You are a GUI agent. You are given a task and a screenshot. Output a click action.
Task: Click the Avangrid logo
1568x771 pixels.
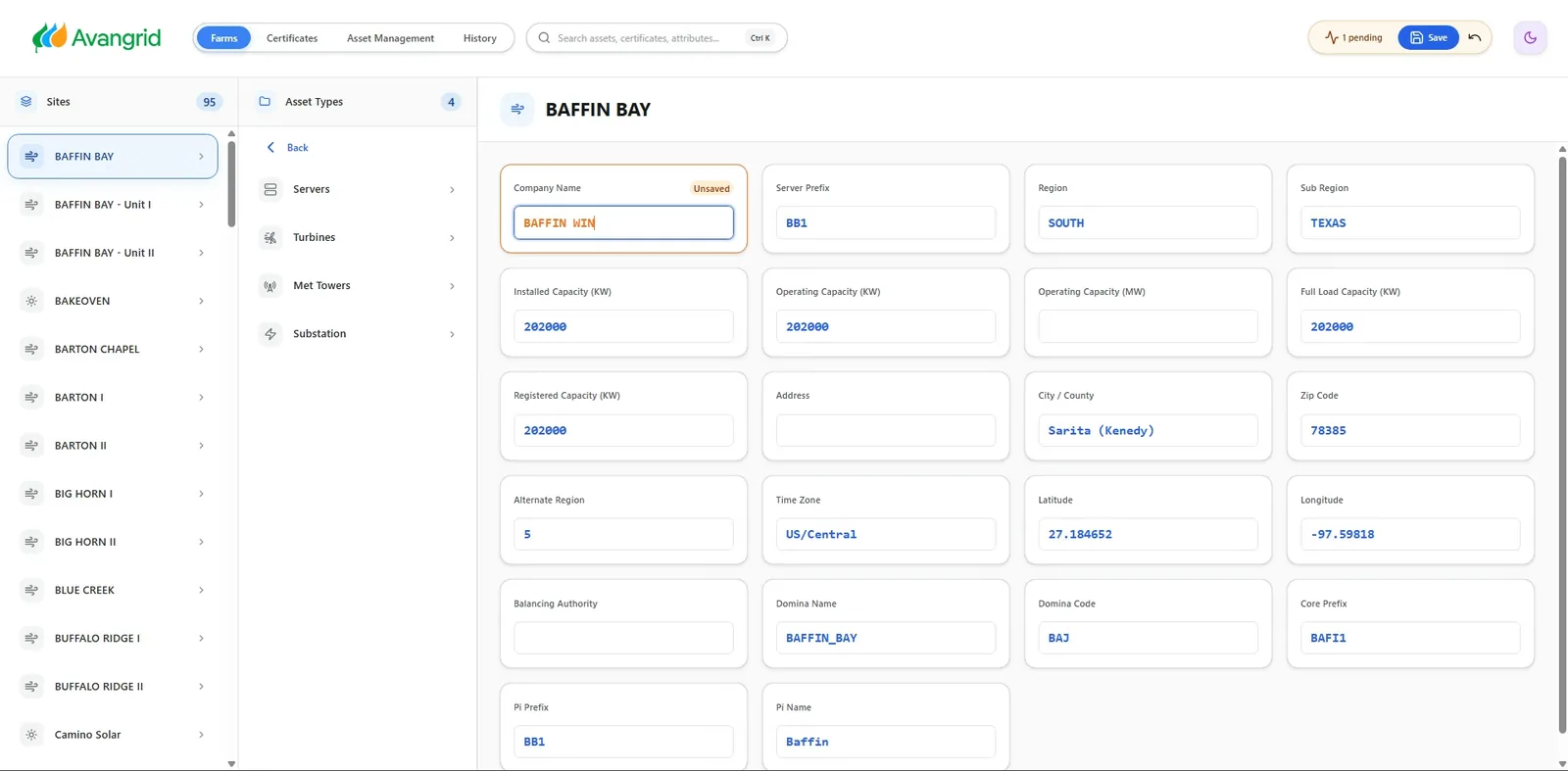(97, 38)
